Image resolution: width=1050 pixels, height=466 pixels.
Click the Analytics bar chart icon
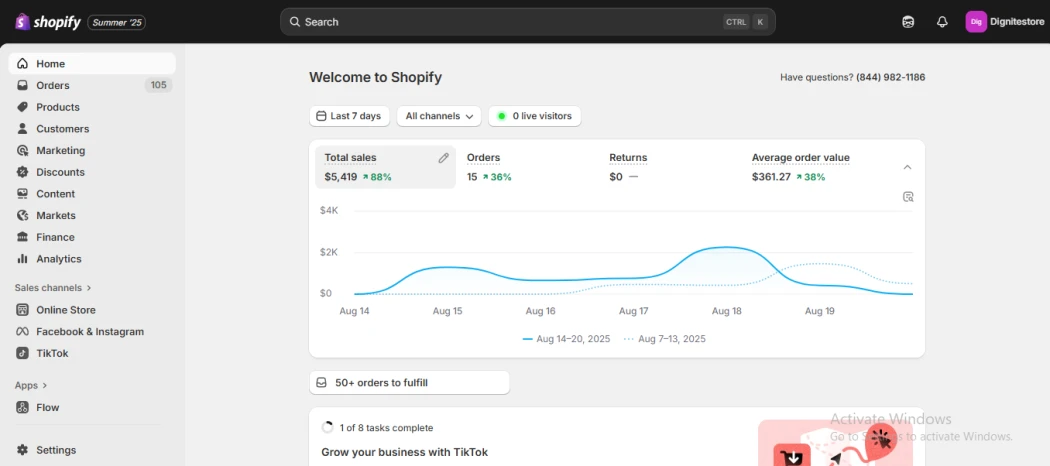tap(23, 258)
